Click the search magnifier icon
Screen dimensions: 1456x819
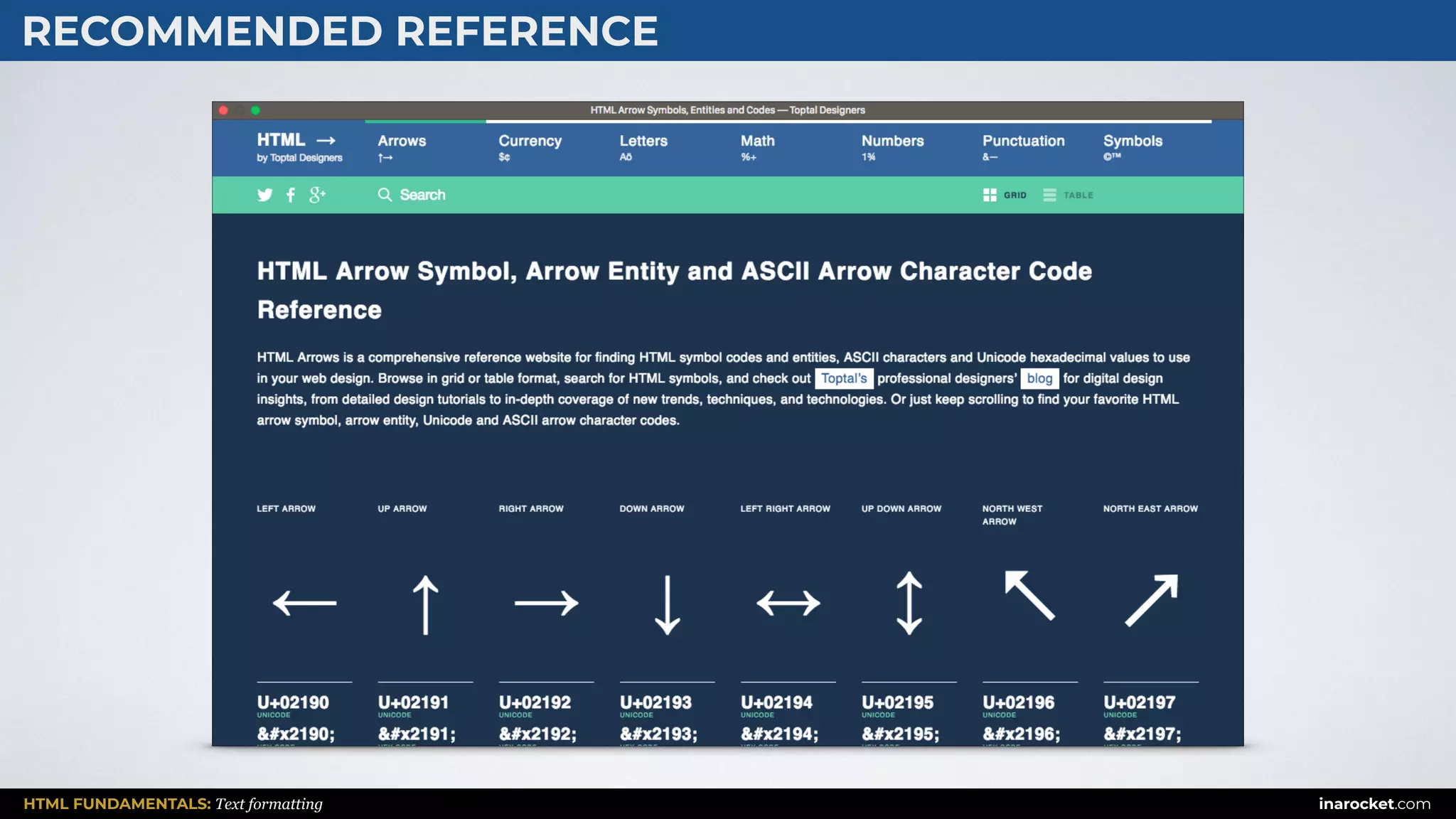385,195
